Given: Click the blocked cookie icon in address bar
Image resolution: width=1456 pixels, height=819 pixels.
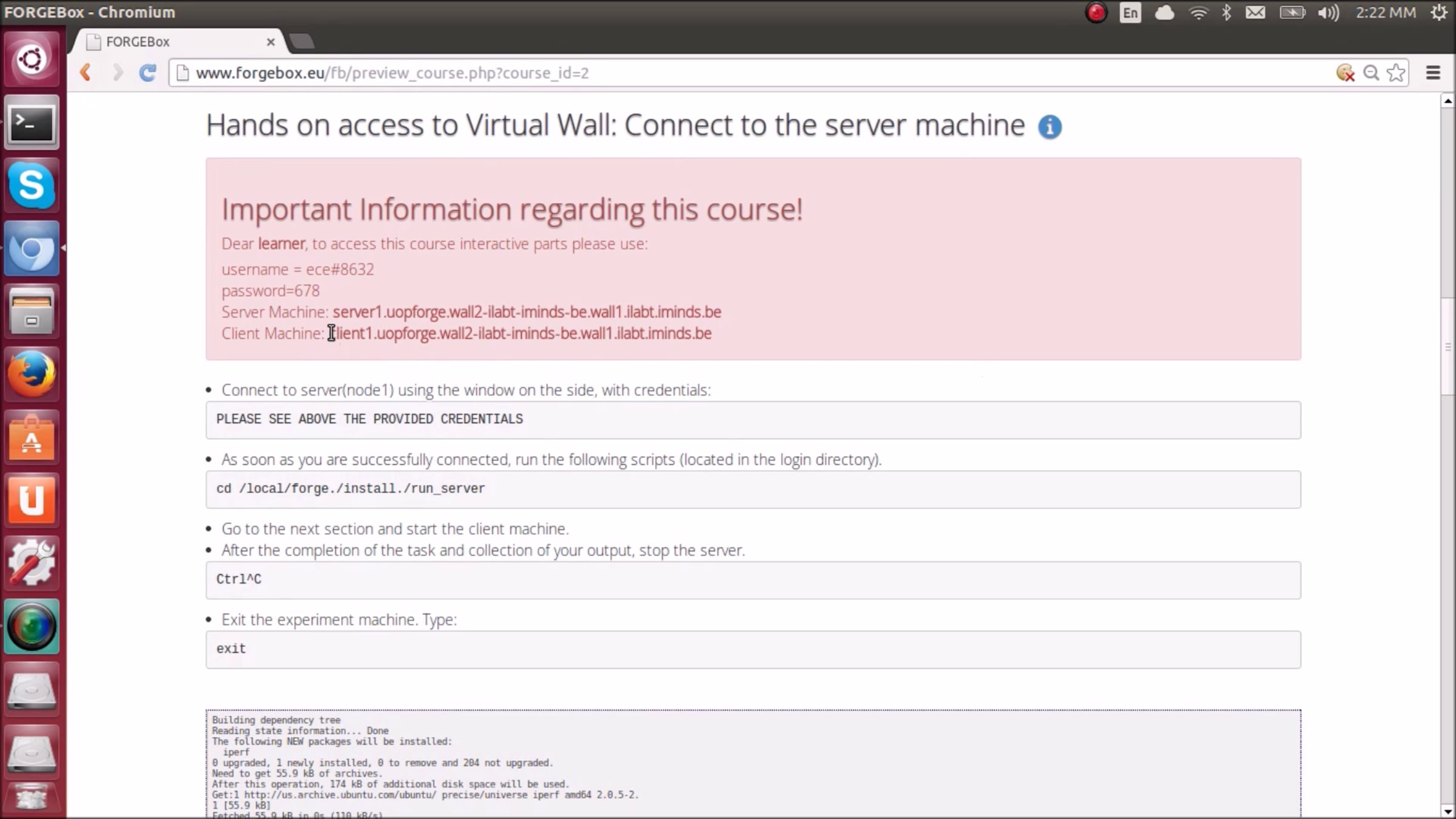Looking at the screenshot, I should [1345, 73].
